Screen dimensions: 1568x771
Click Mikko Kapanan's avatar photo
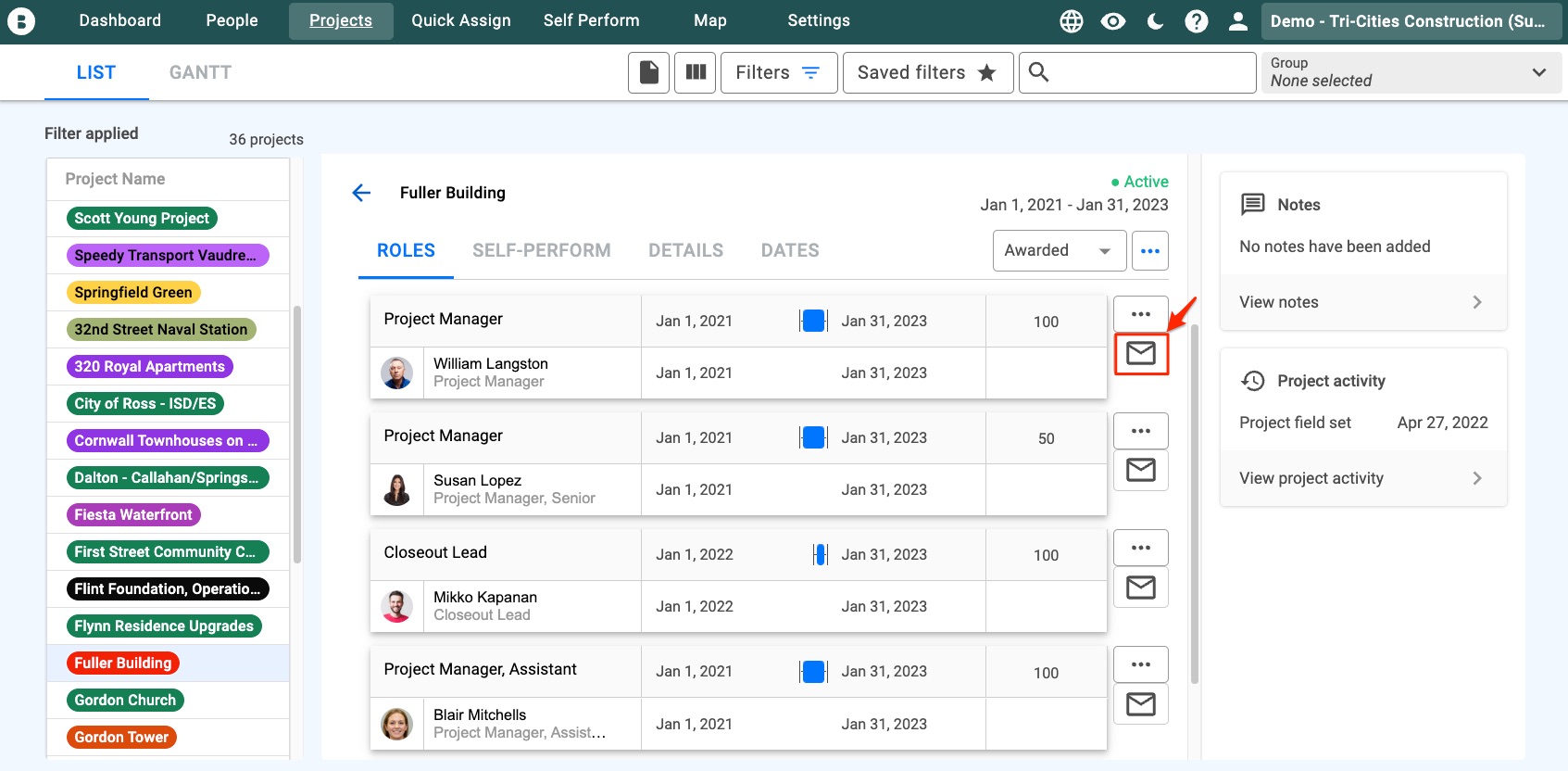(x=397, y=606)
